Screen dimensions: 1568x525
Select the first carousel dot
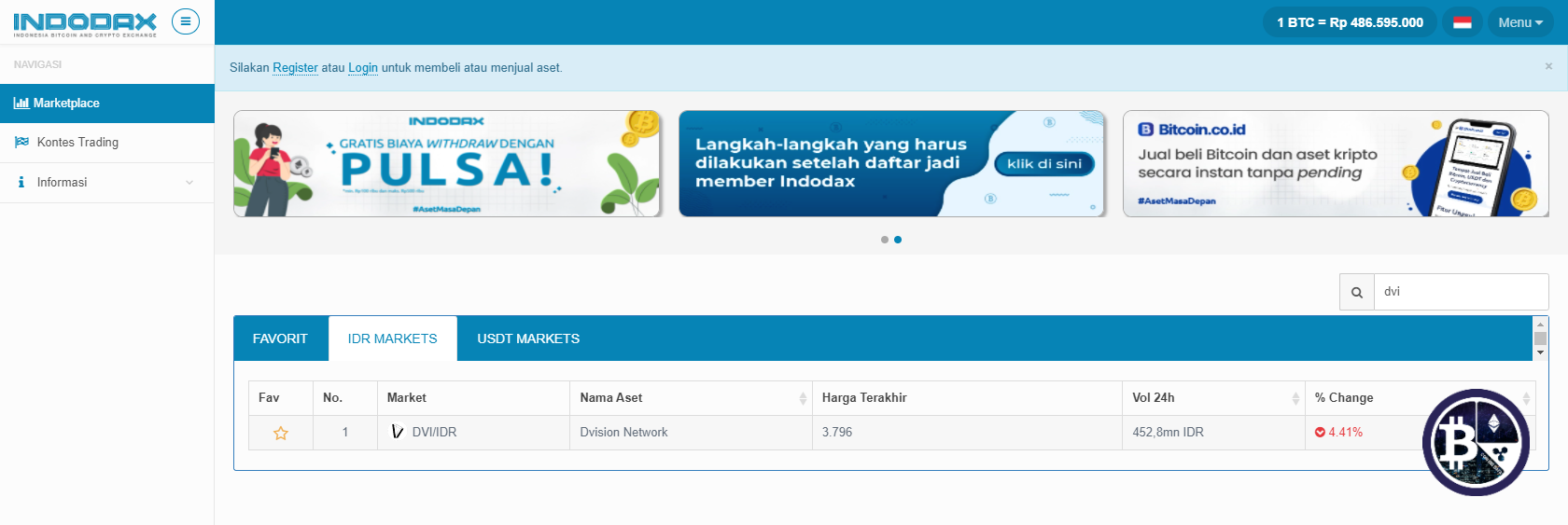[885, 240]
